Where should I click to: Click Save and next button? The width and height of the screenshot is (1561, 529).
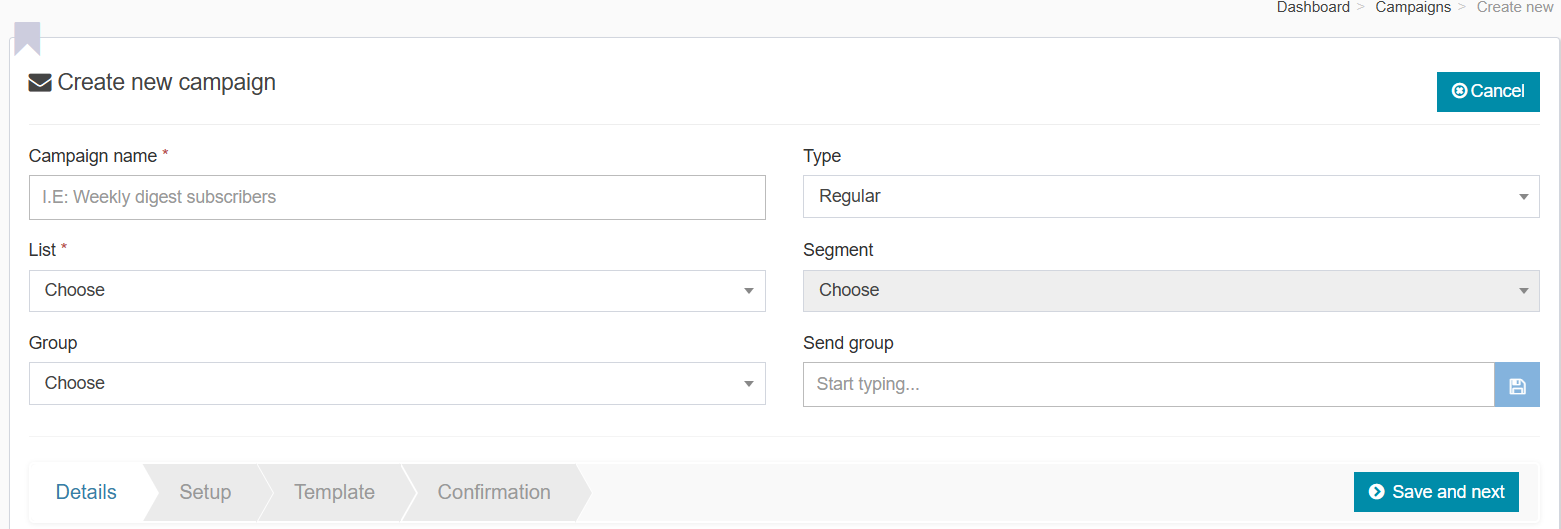tap(1435, 492)
